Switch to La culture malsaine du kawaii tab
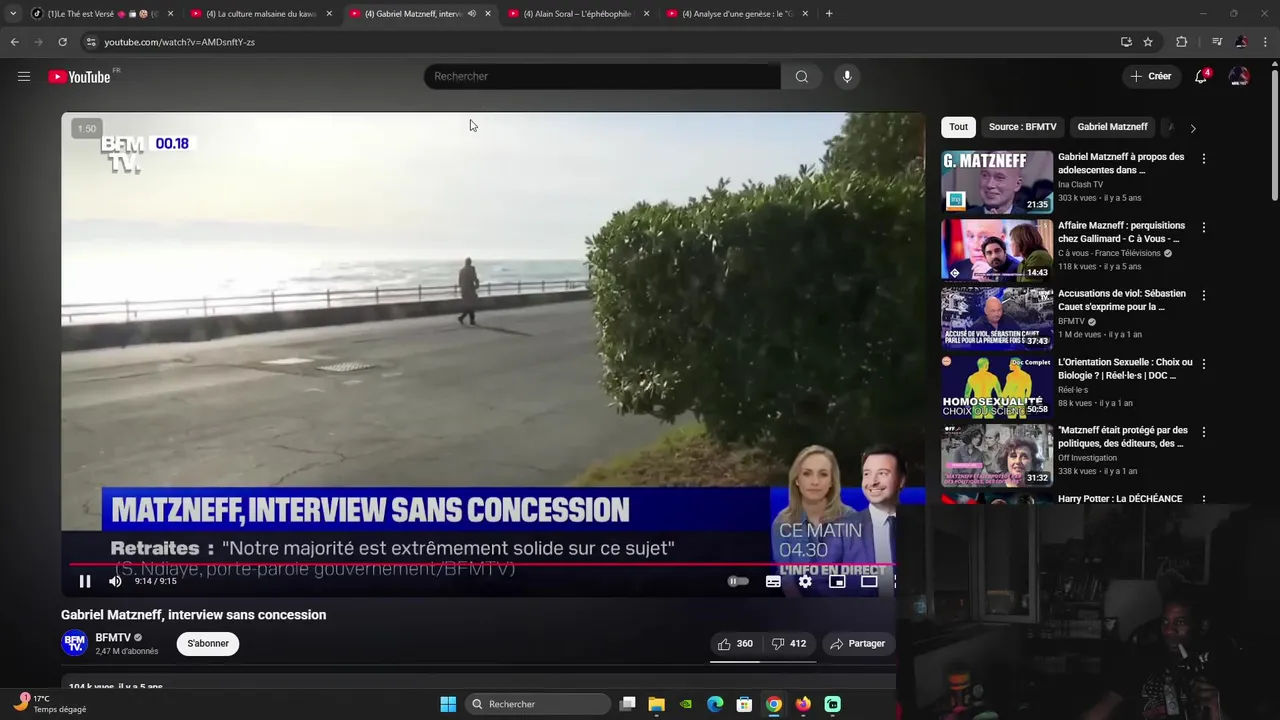1280x720 pixels. [260, 14]
